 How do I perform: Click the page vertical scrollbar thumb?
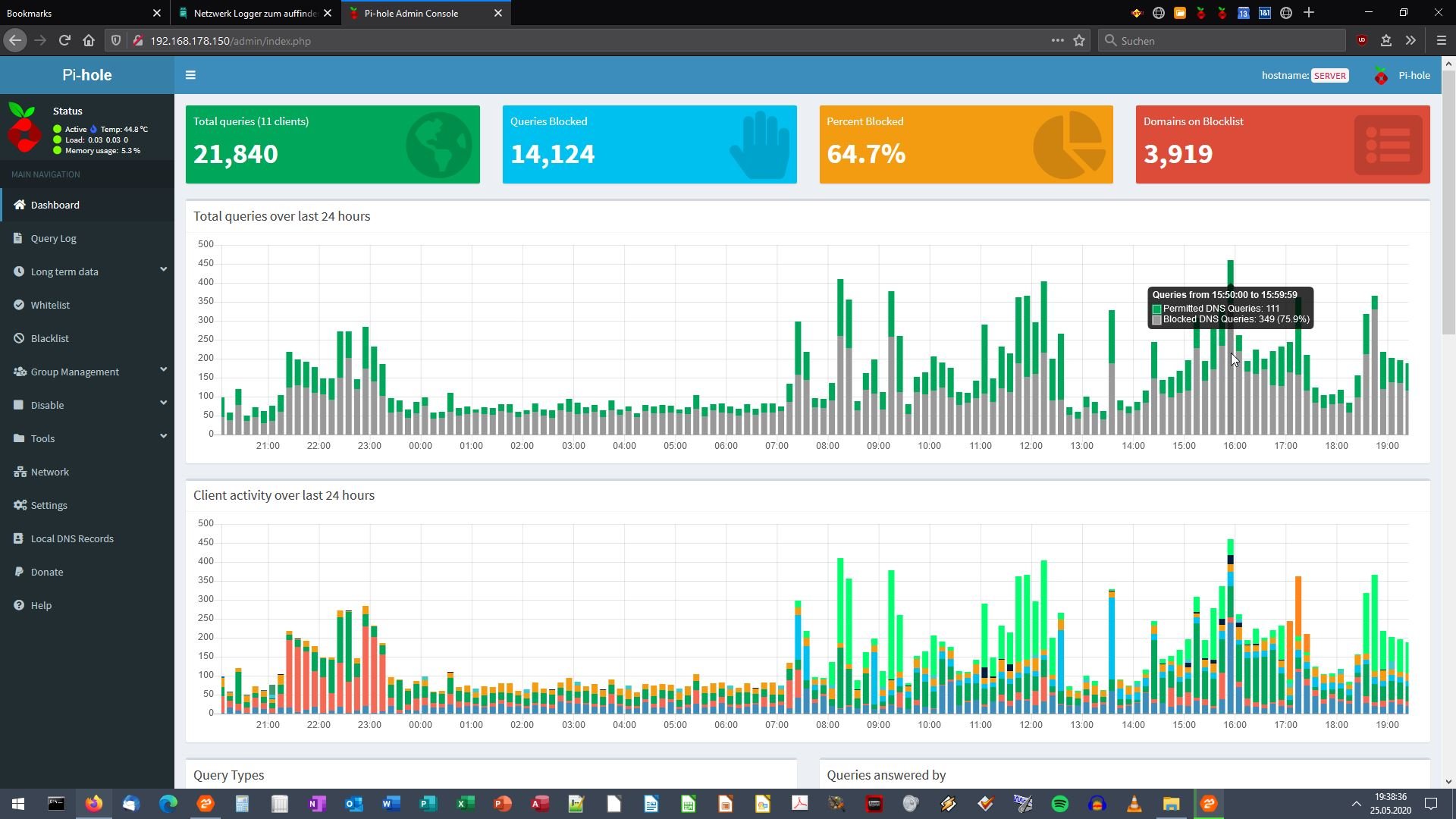[x=1448, y=203]
